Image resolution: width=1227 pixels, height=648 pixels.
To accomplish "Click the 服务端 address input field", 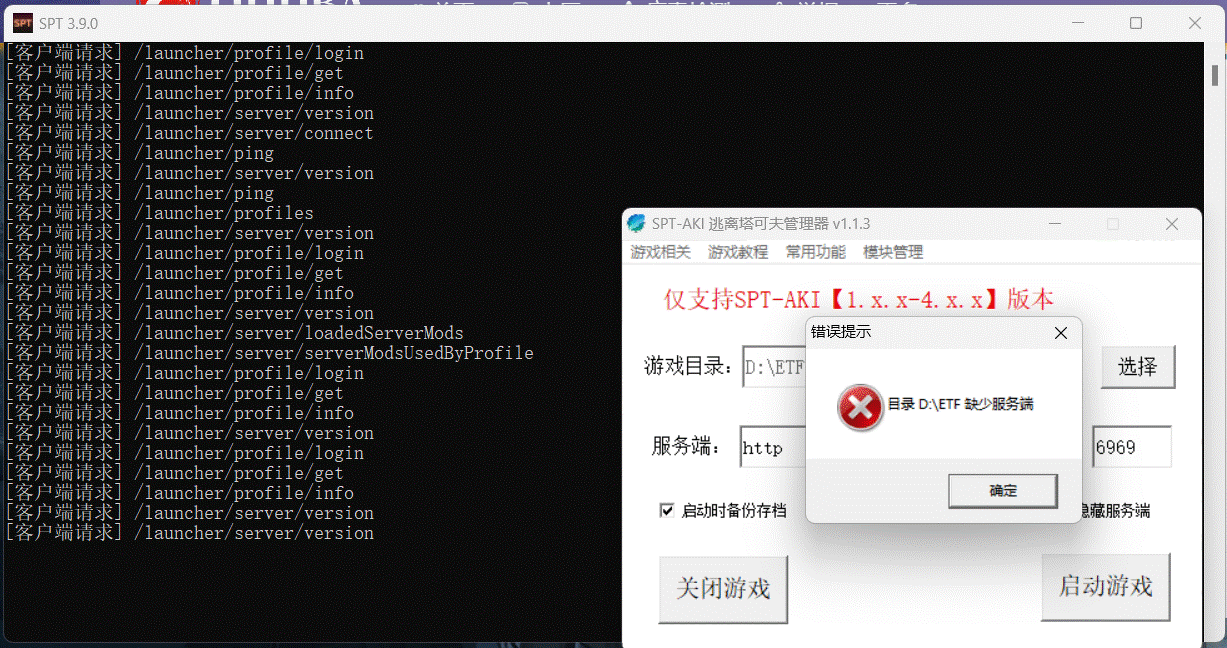I will coord(775,447).
